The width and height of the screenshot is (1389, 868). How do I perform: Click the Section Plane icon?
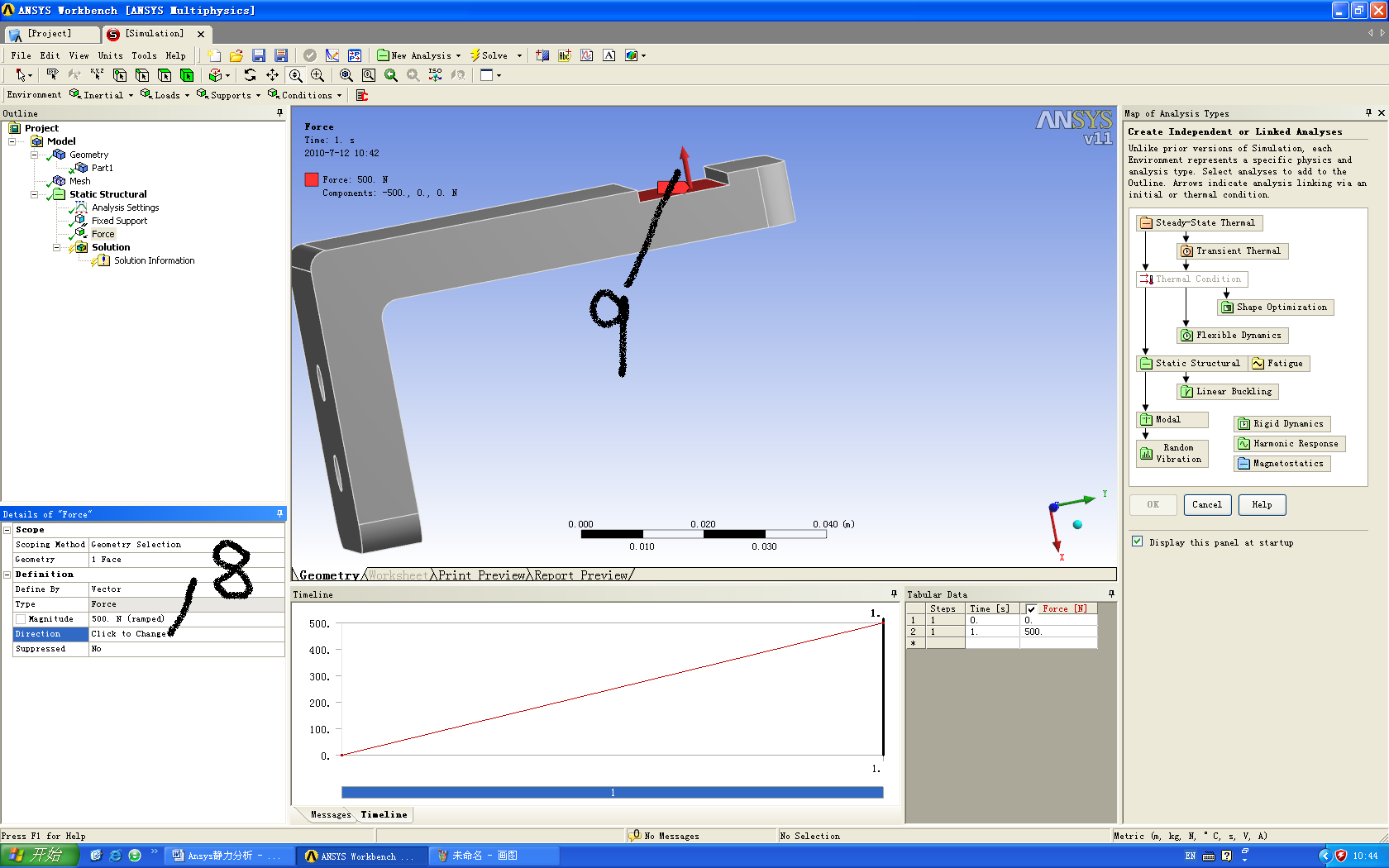(x=542, y=55)
